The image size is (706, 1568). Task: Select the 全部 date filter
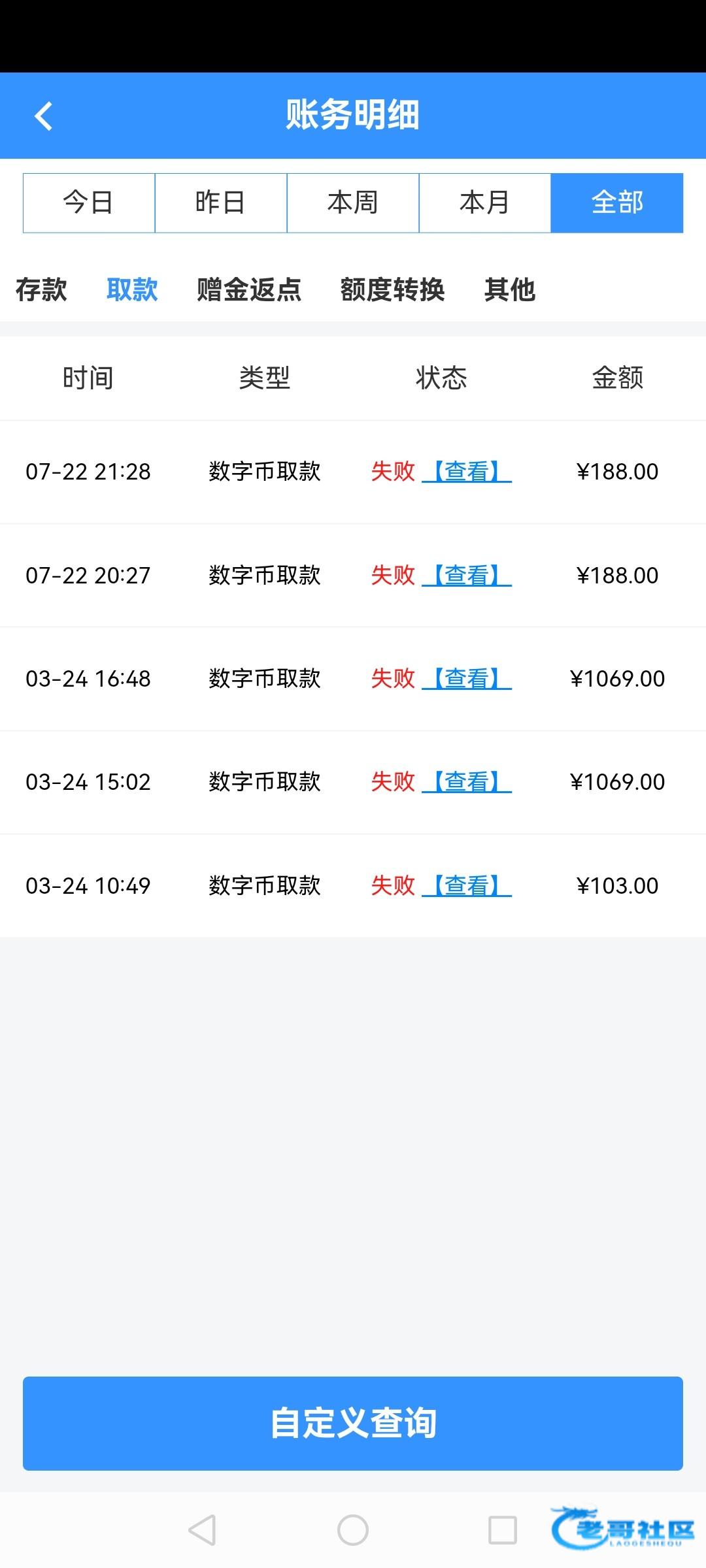pyautogui.click(x=617, y=203)
